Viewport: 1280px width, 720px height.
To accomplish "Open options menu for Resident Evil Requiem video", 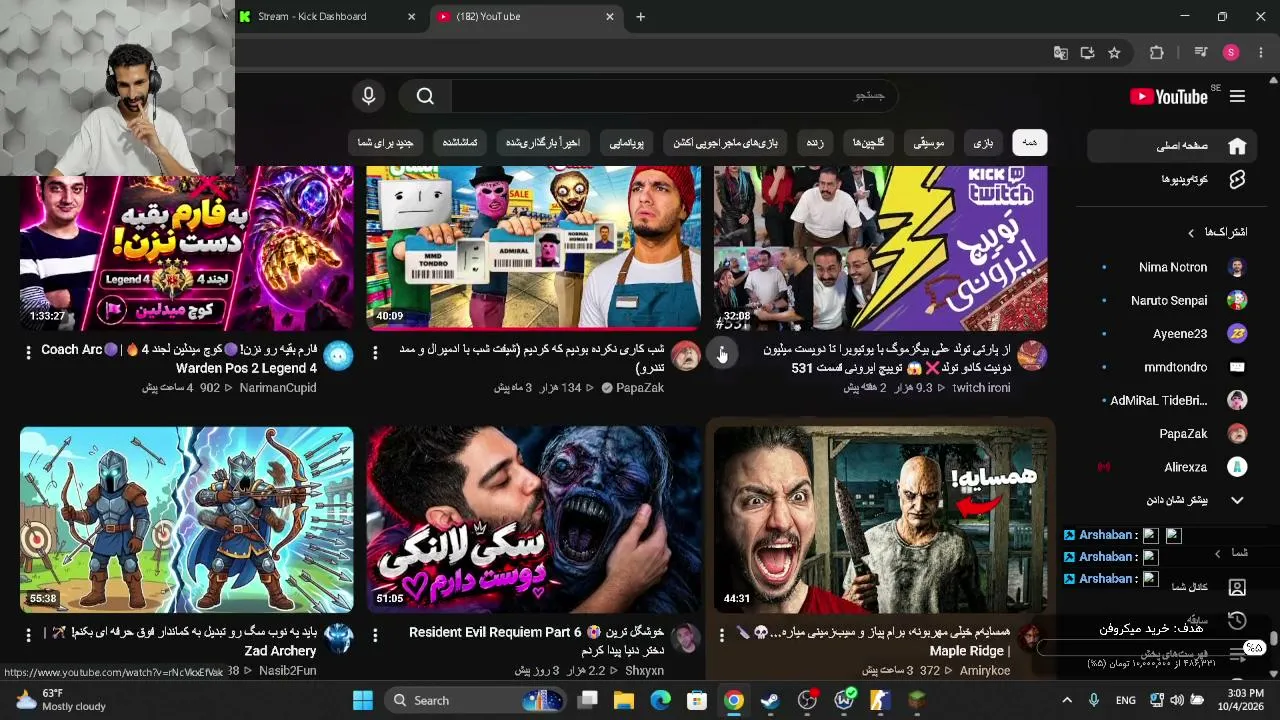I will [x=375, y=635].
